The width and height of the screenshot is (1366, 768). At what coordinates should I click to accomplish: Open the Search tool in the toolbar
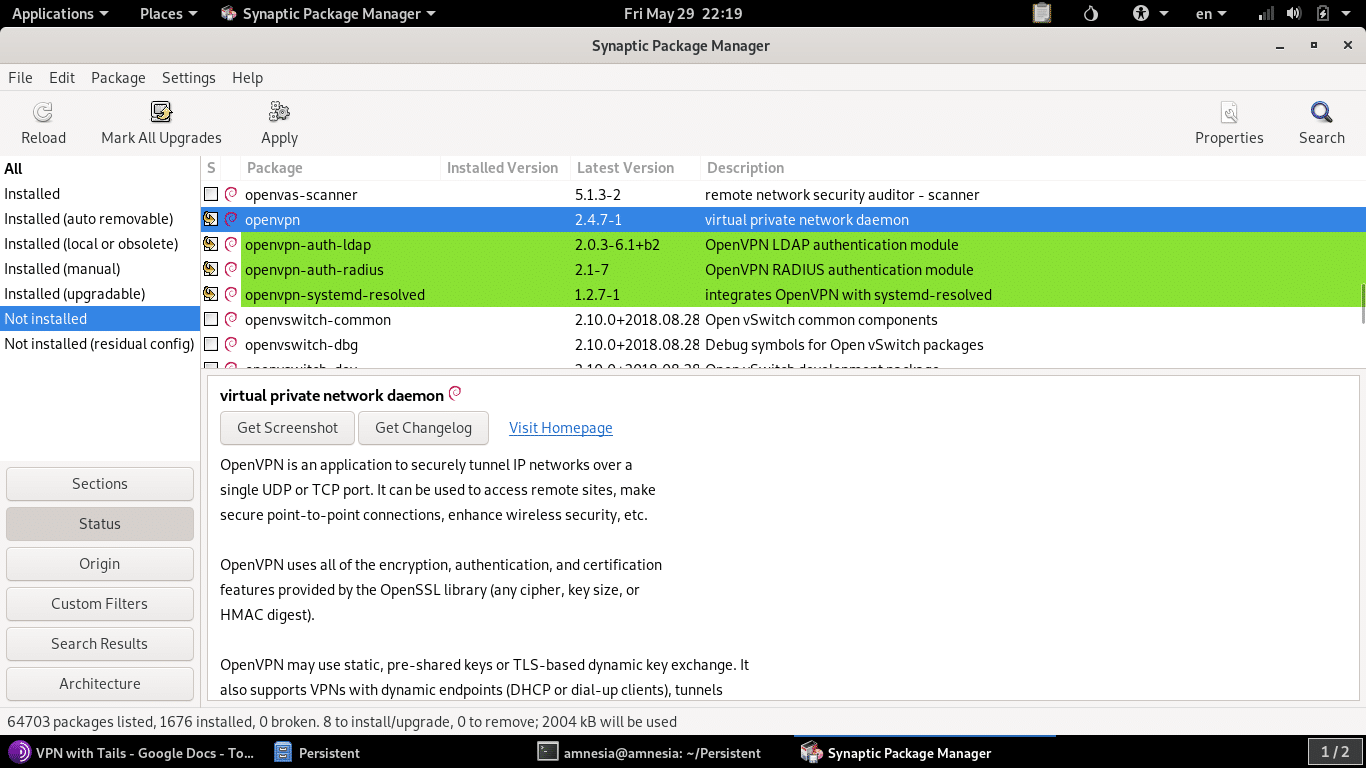coord(1321,122)
